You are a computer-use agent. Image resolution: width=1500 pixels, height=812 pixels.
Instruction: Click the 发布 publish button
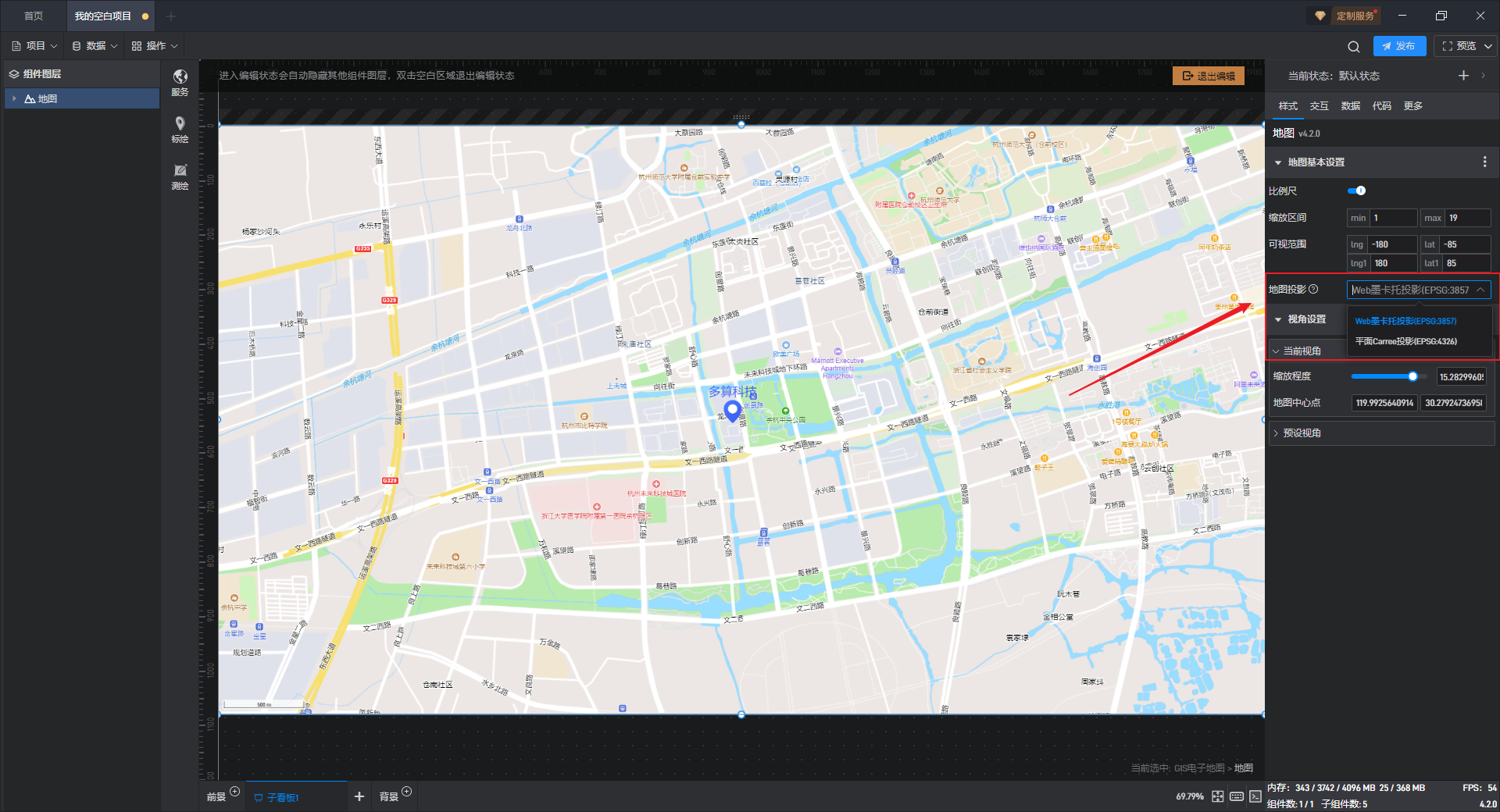pos(1399,46)
